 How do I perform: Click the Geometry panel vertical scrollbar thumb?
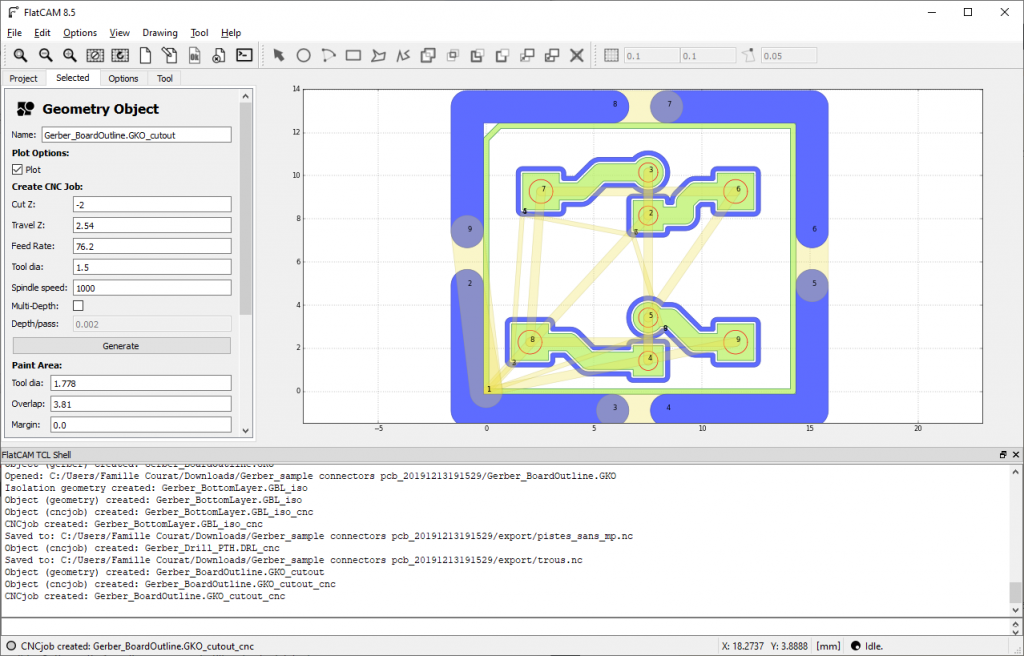click(246, 209)
